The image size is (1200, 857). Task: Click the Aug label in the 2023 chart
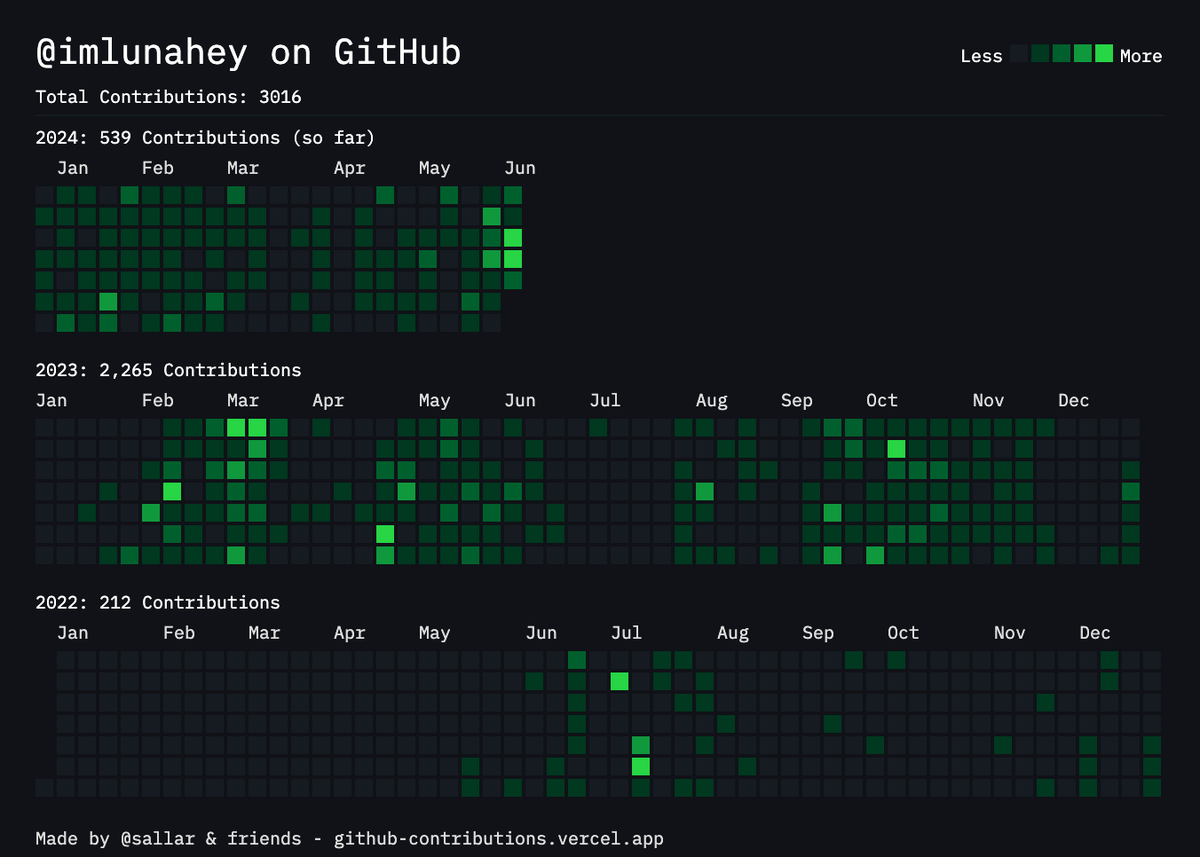tap(712, 400)
